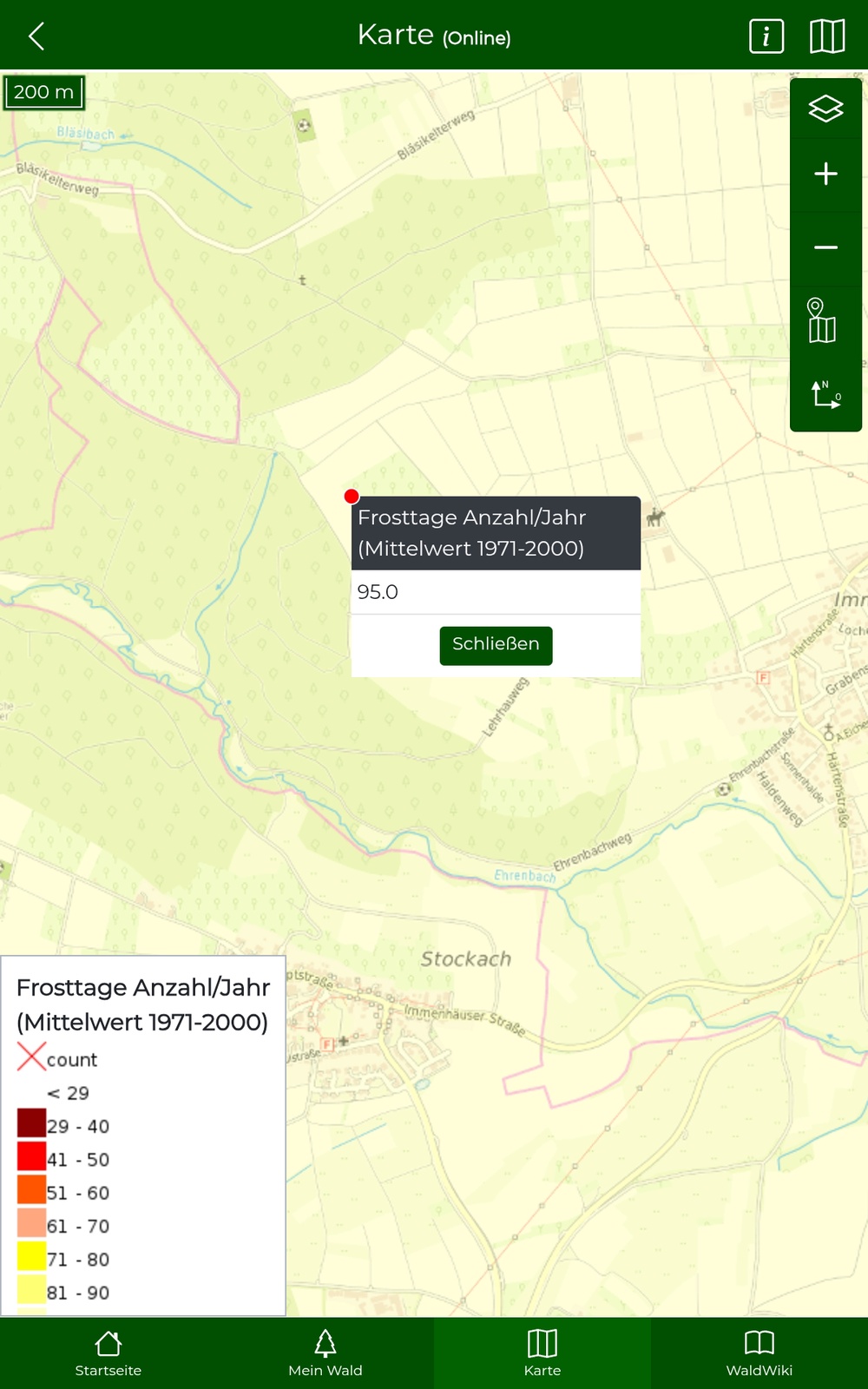
Task: Click the yellow 71 - 80 legend swatch
Action: tap(32, 1256)
